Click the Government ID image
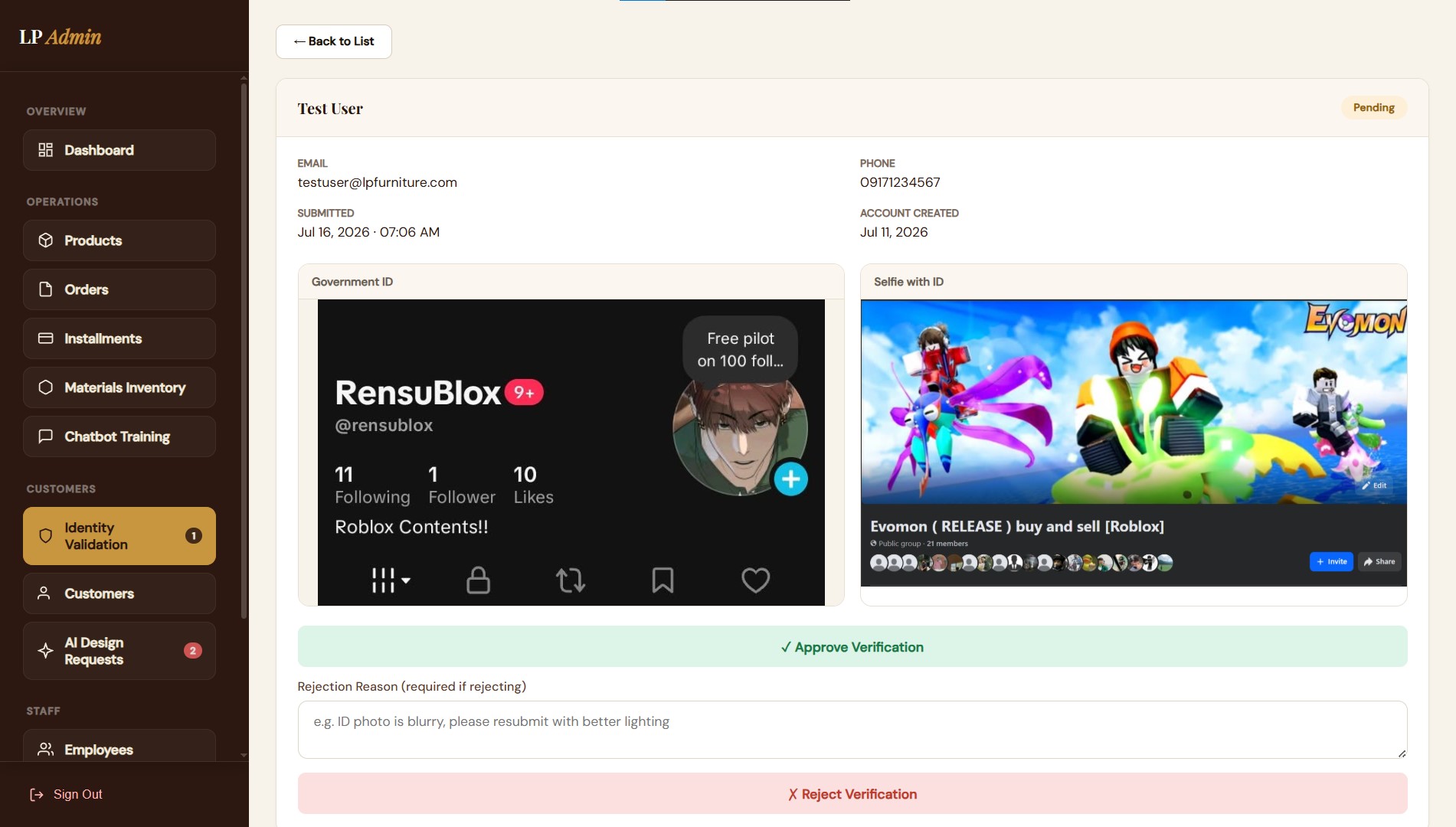The image size is (1456, 827). pyautogui.click(x=571, y=453)
